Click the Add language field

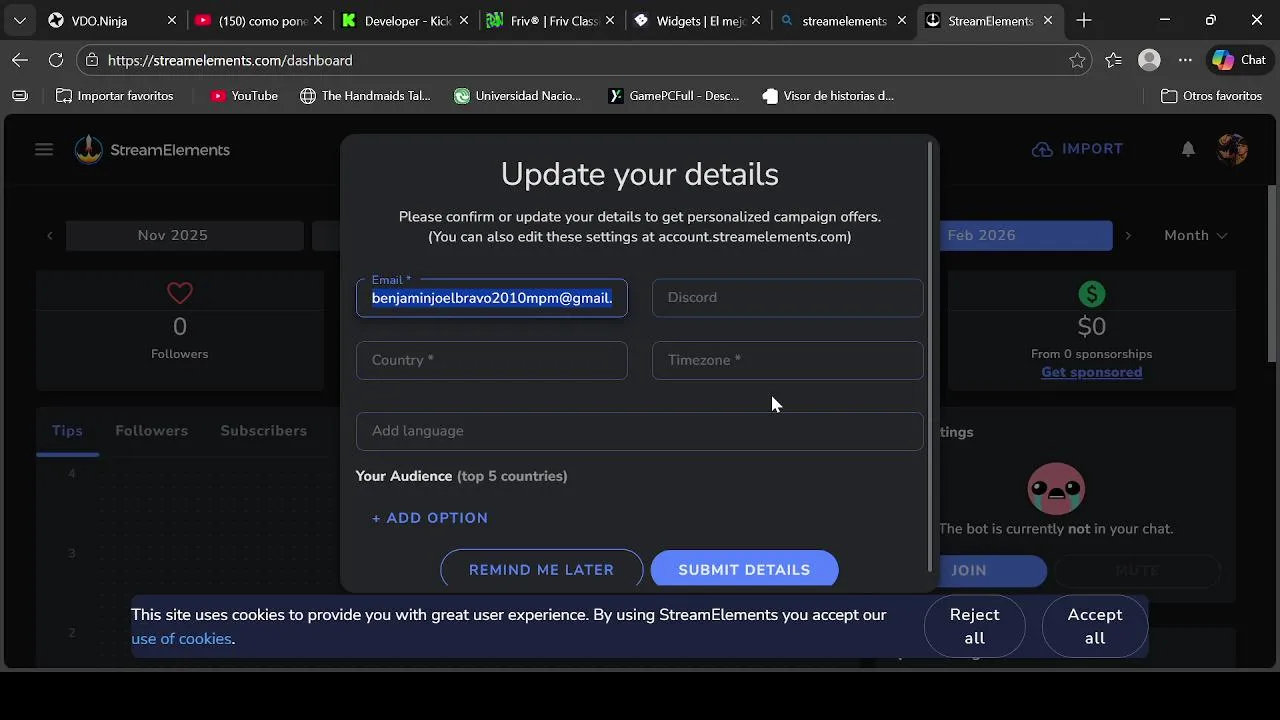[639, 431]
